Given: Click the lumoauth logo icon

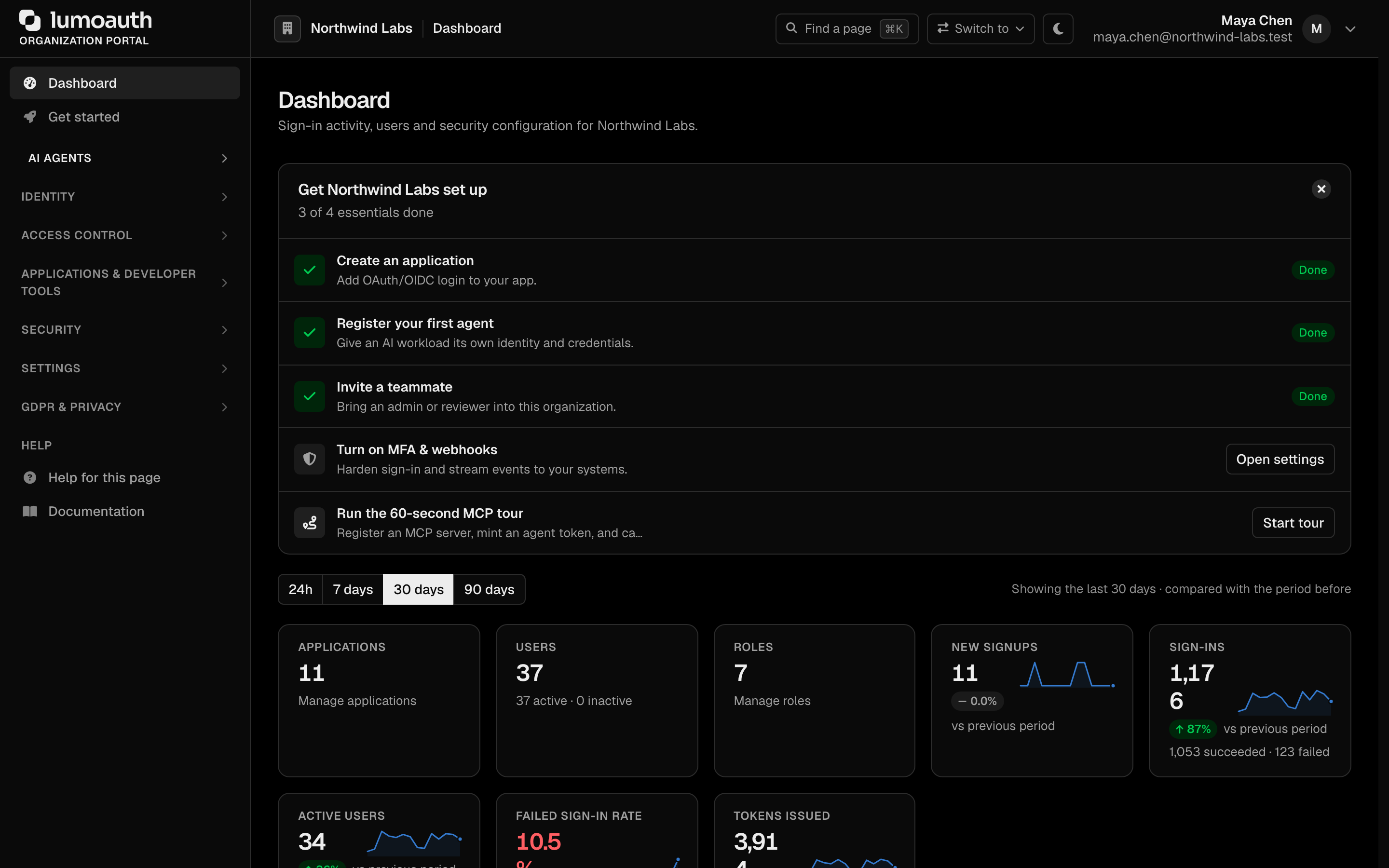Looking at the screenshot, I should point(30,20).
